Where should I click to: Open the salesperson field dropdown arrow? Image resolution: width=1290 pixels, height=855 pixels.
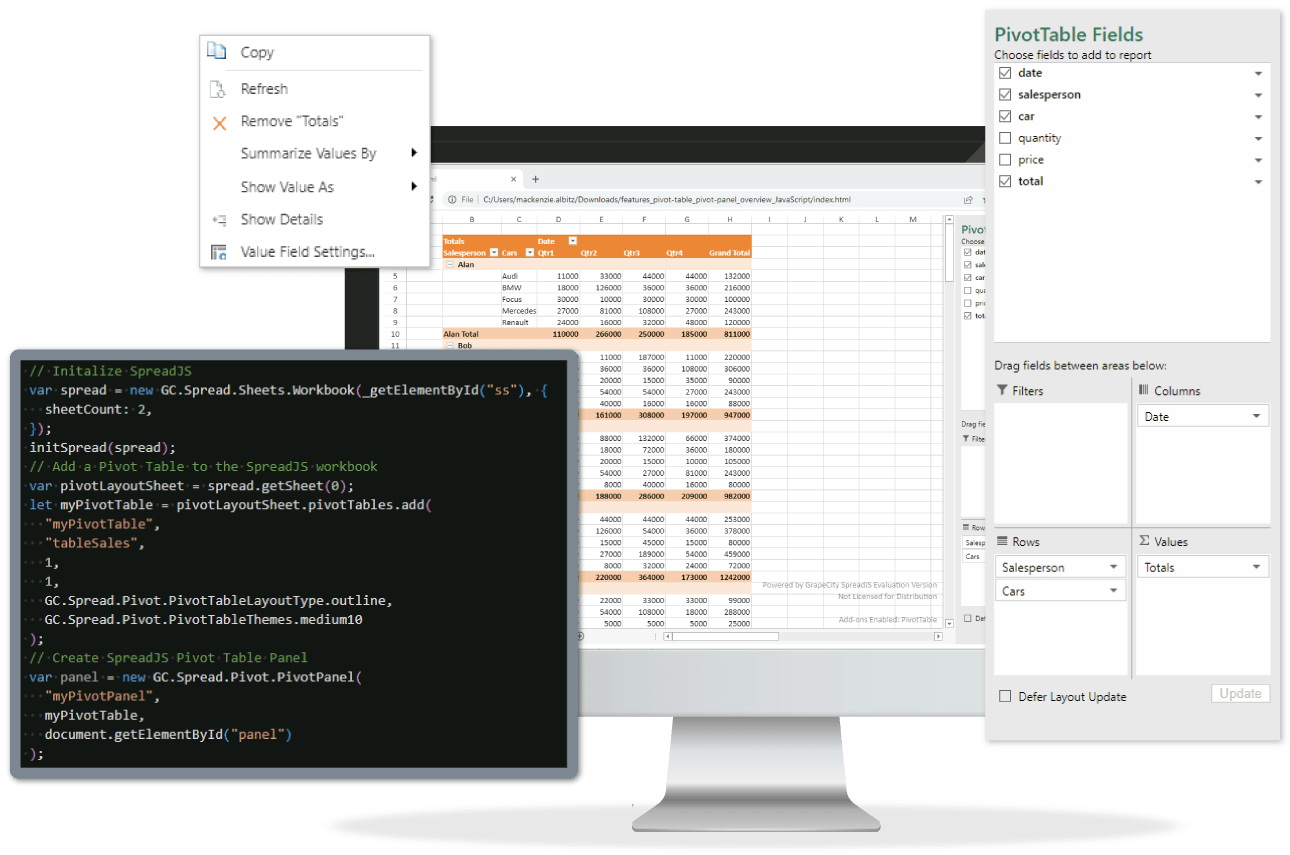[1258, 95]
